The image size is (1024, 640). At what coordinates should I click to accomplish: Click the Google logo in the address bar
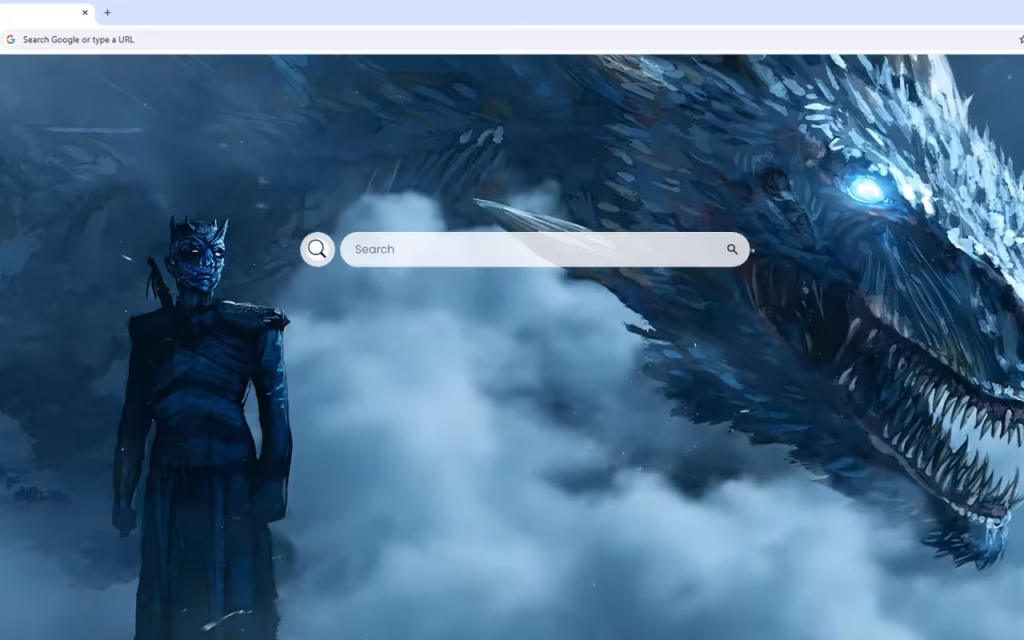pos(10,39)
